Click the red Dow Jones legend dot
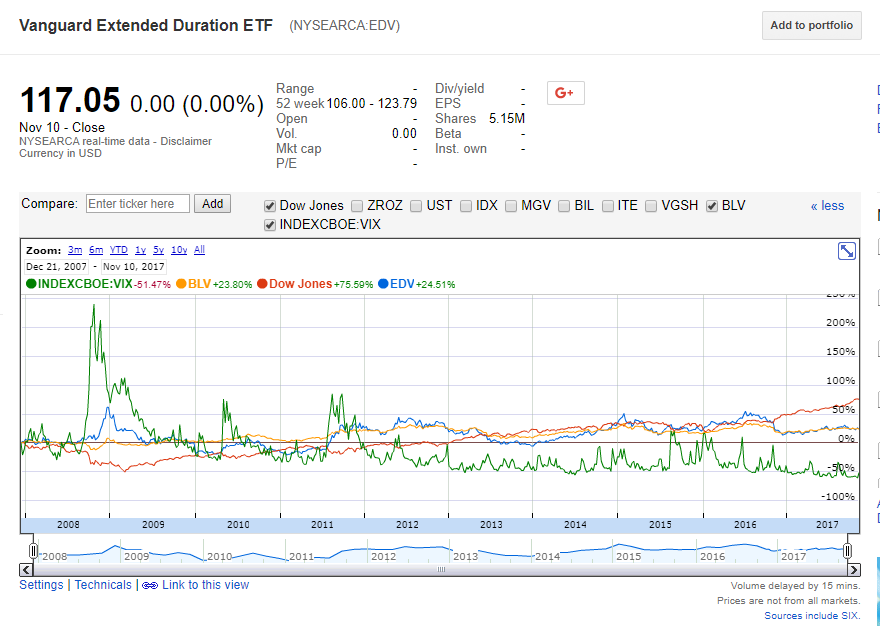The image size is (880, 626). [262, 284]
